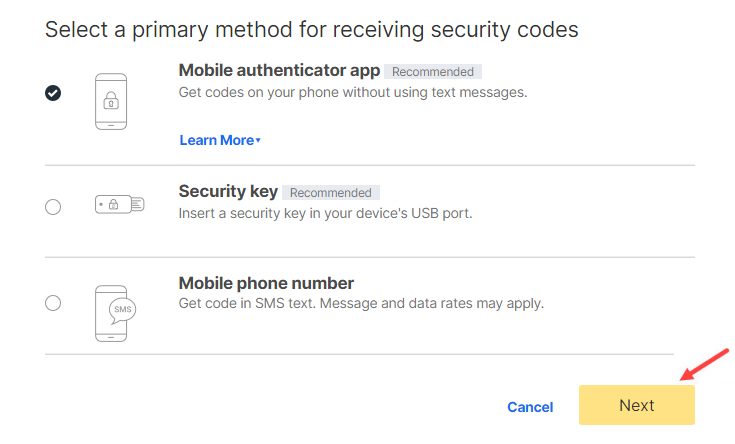The width and height of the screenshot is (735, 444).
Task: Cancel the security code setup
Action: [x=530, y=407]
